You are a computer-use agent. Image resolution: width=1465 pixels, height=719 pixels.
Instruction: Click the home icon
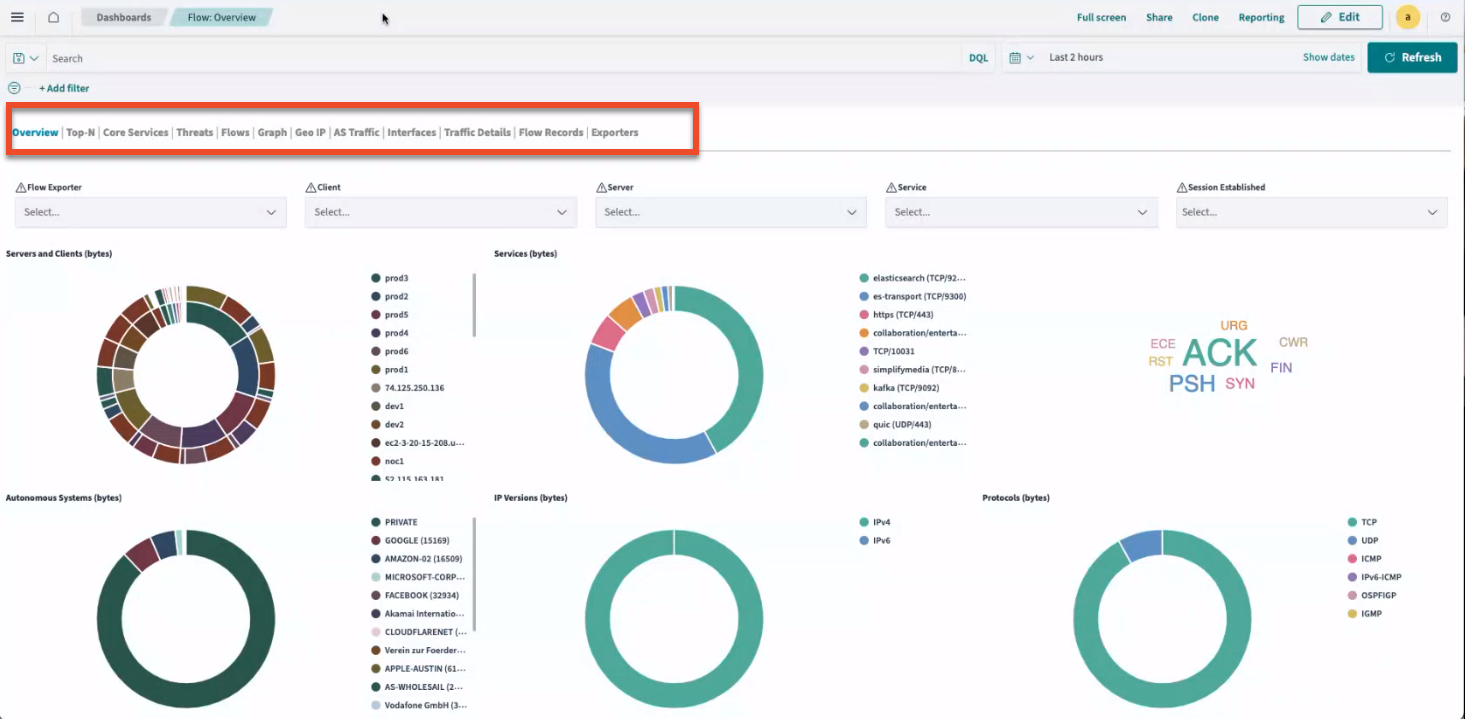[53, 17]
